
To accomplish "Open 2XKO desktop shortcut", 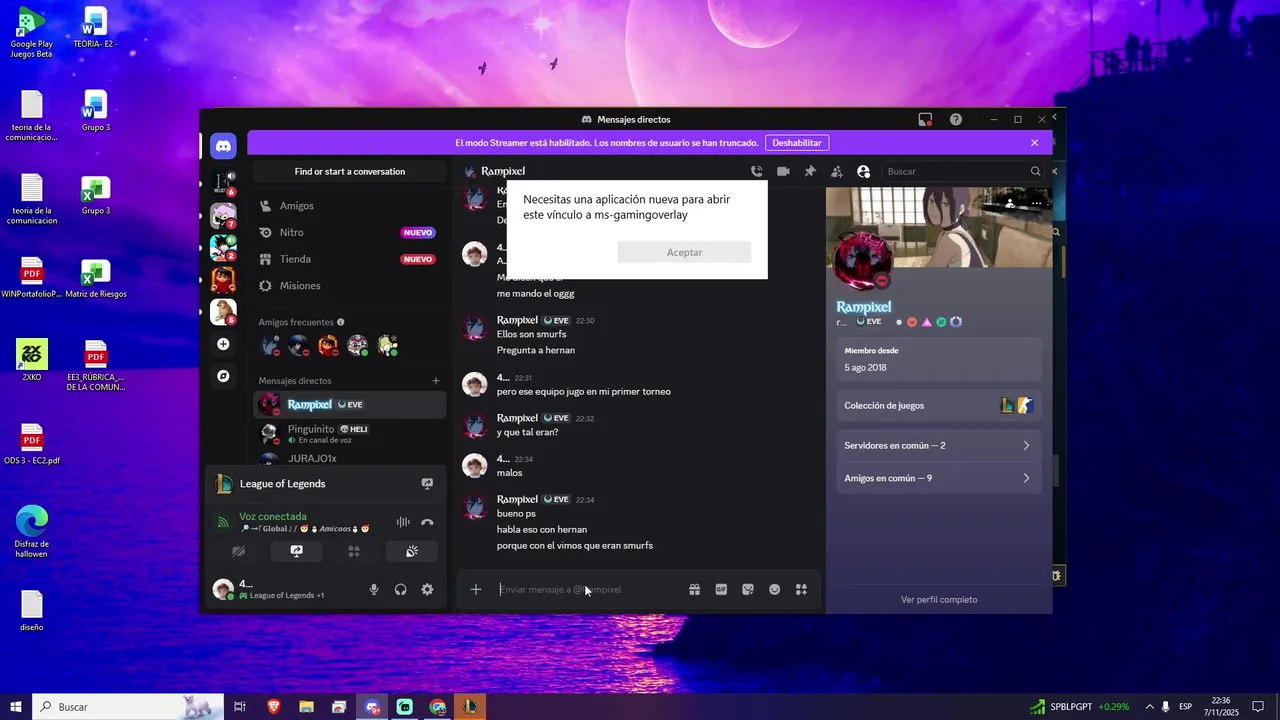I will 31,361.
